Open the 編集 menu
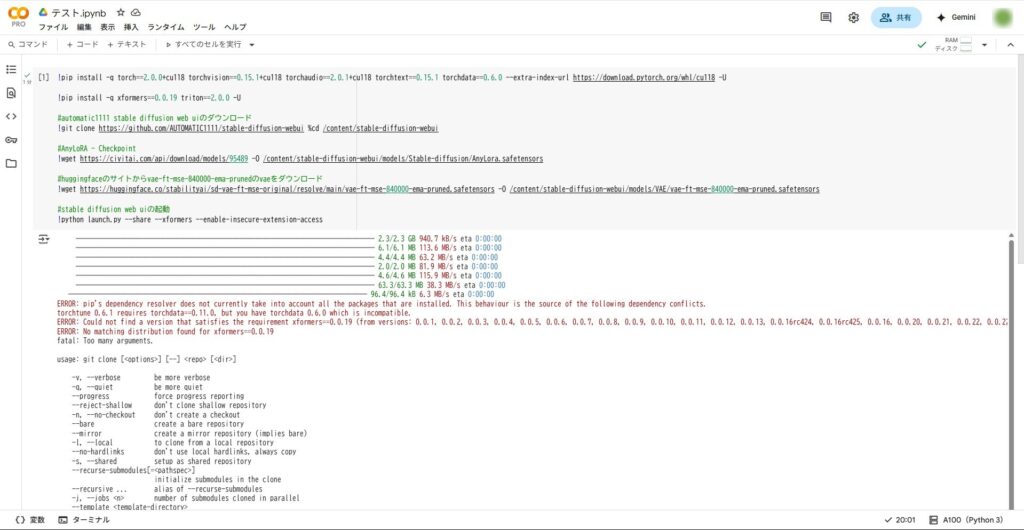Screen dimensions: 1024x530 [84, 27]
